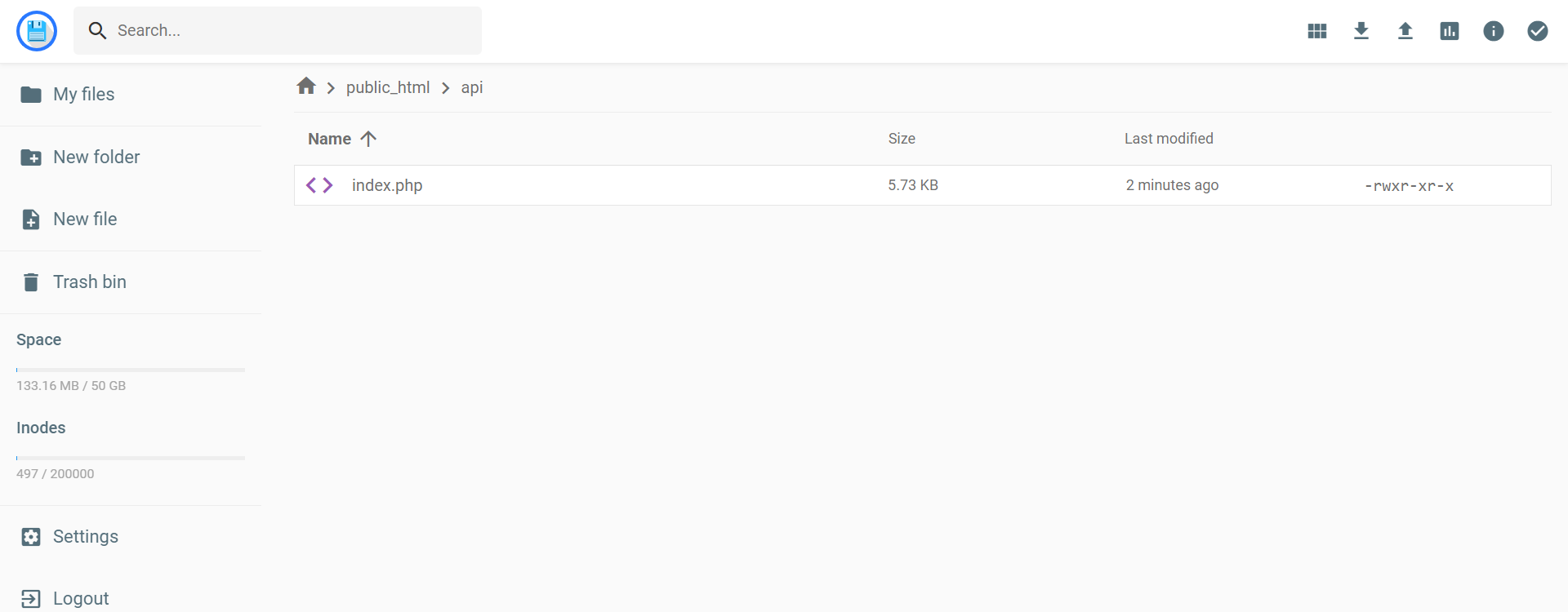Viewport: 1568px width, 612px height.
Task: Select the search magnifier icon
Action: [97, 30]
